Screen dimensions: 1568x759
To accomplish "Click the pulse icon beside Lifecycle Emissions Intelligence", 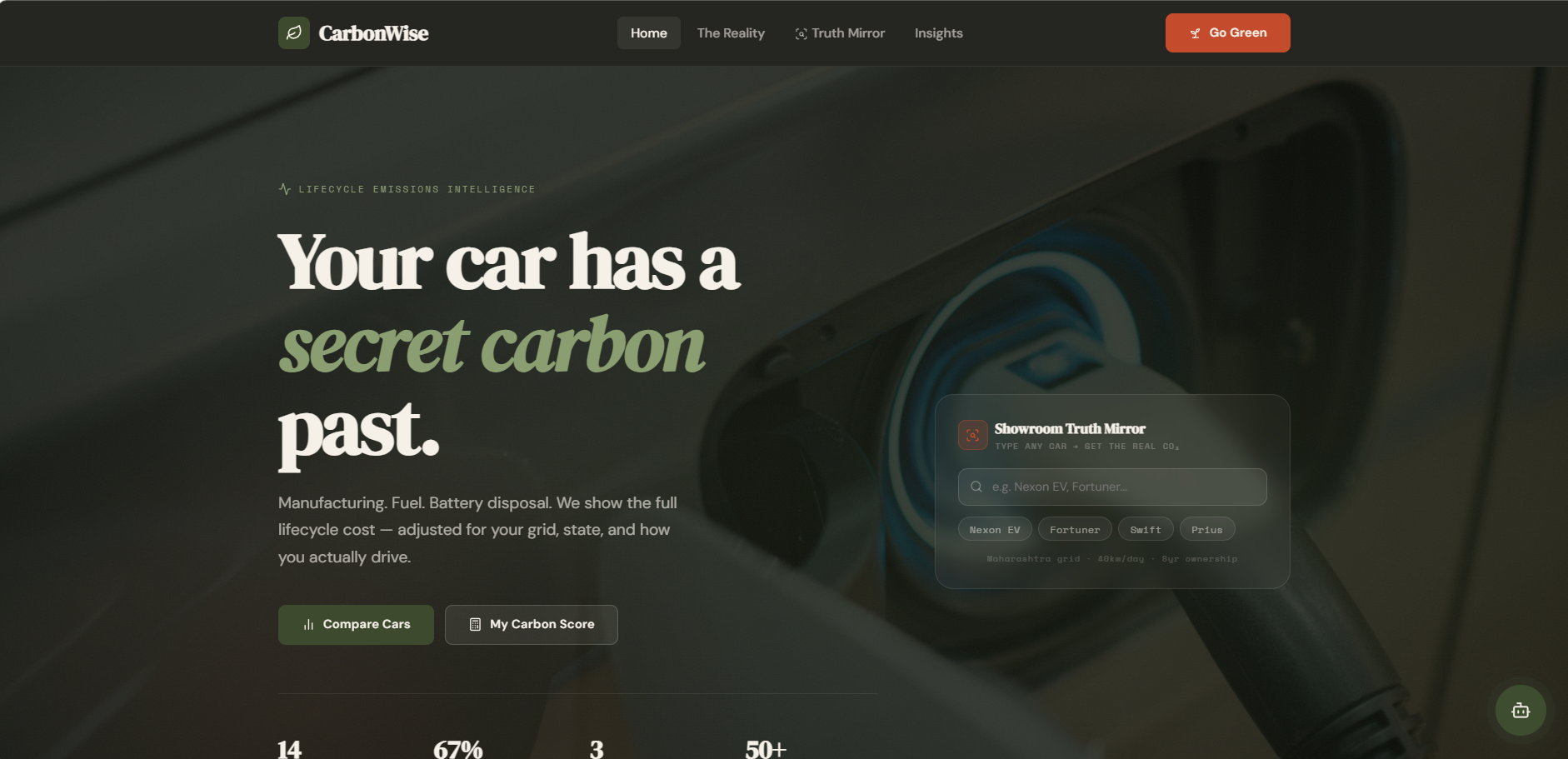I will (x=285, y=189).
